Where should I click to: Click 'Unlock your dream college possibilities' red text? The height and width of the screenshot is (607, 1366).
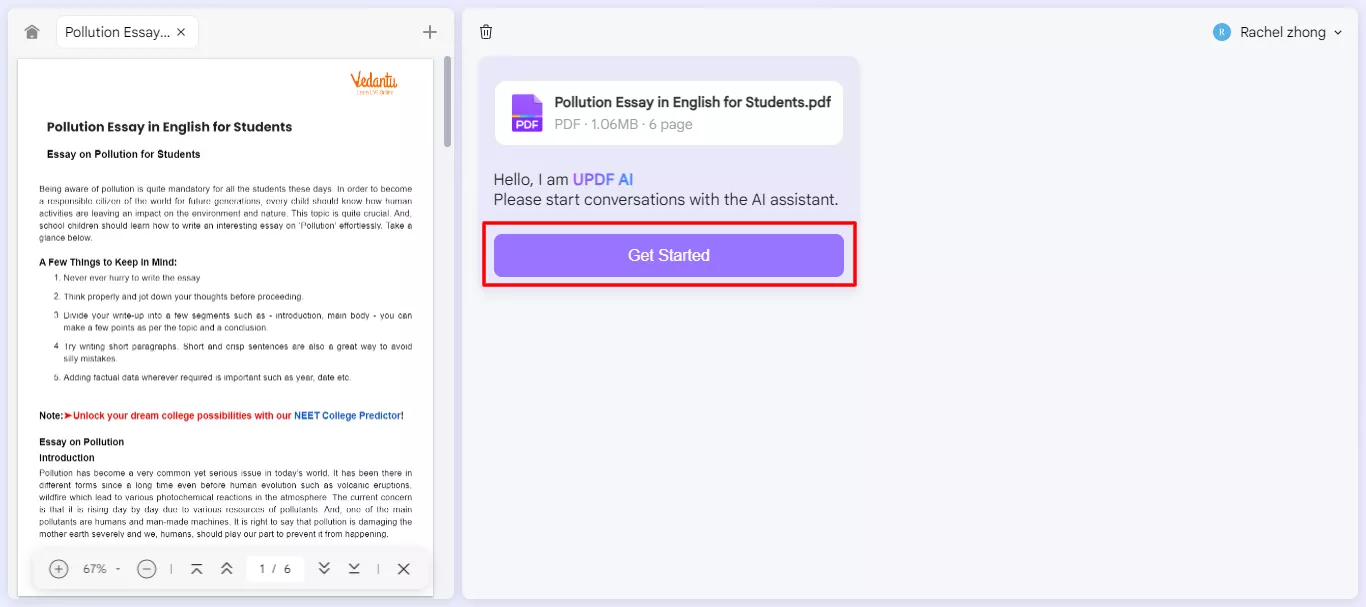[182, 415]
